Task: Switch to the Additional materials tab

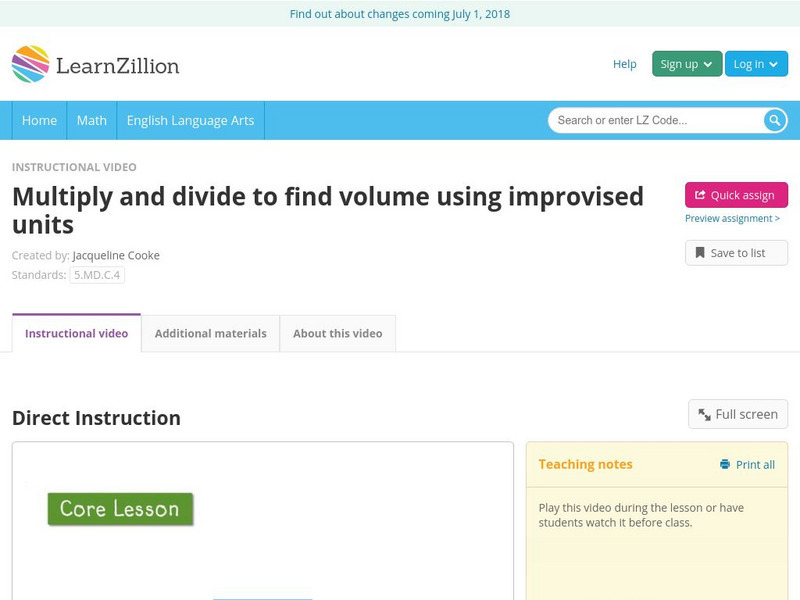Action: coord(212,333)
